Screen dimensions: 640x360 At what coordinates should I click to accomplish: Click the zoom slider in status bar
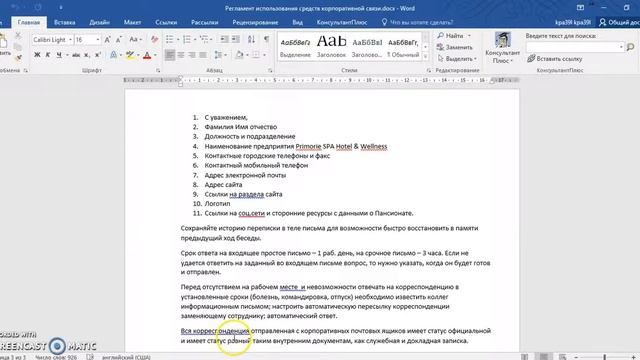point(604,357)
